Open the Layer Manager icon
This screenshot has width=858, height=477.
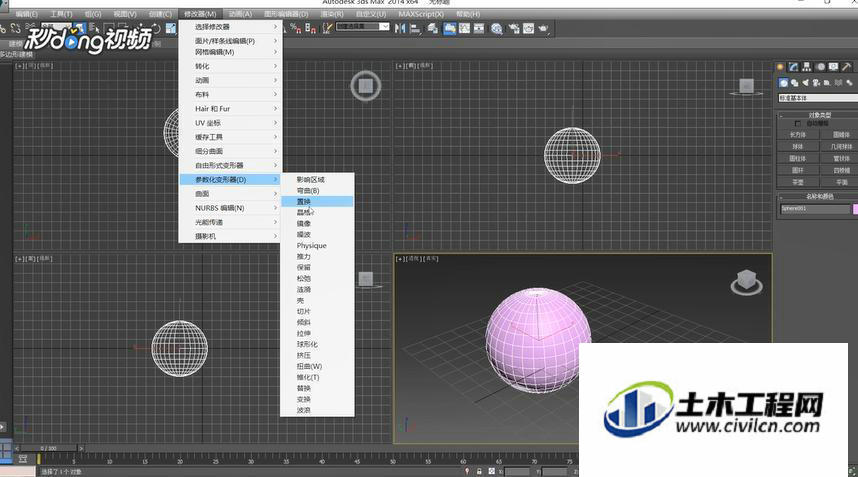tap(432, 28)
